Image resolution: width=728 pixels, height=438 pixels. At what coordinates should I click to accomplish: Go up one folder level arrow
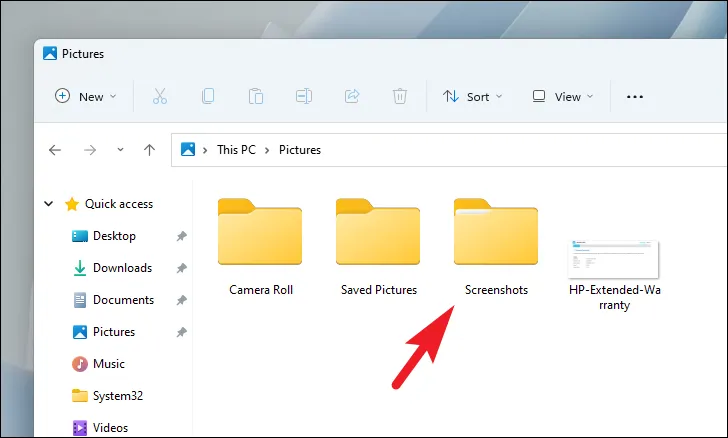150,150
